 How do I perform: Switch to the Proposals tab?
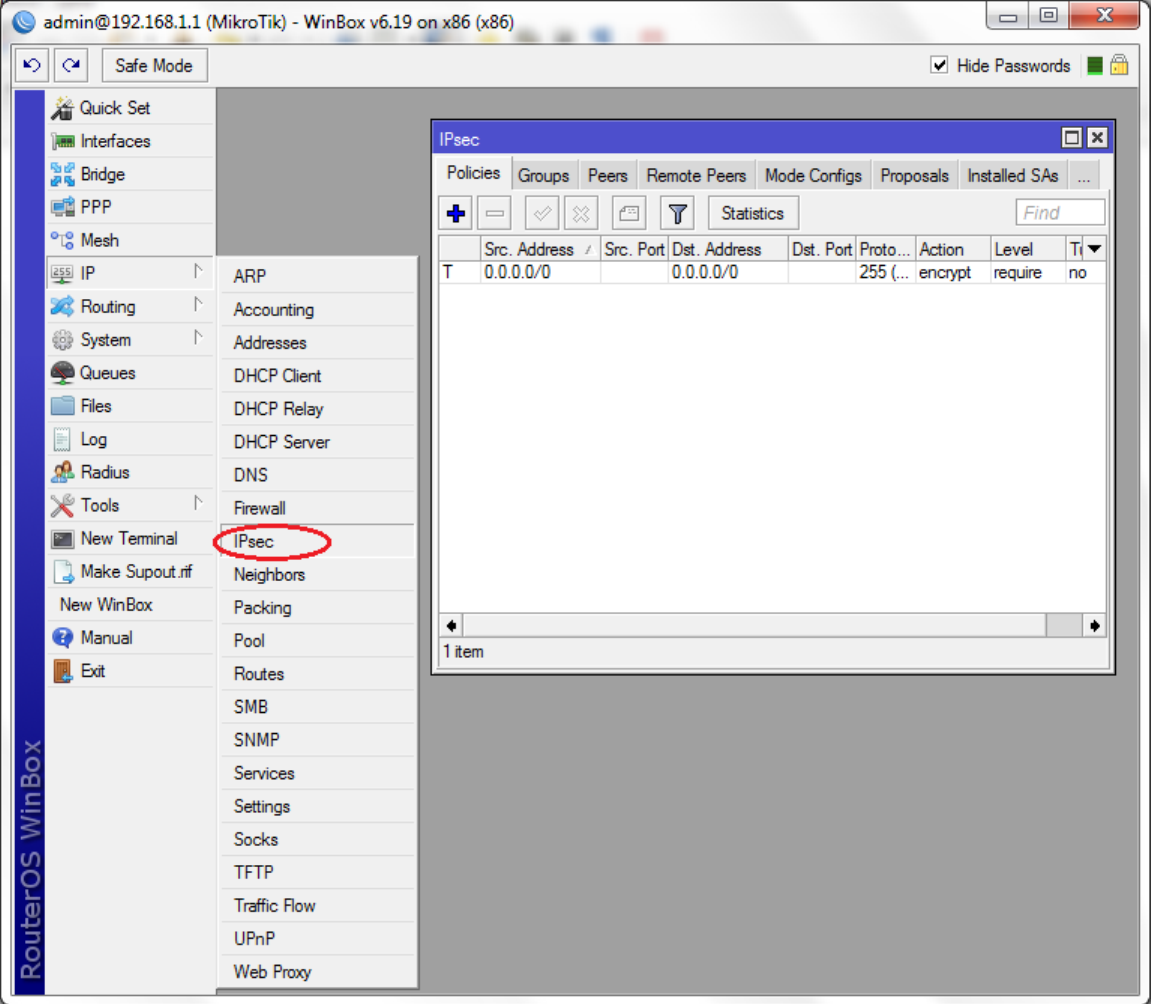click(915, 176)
